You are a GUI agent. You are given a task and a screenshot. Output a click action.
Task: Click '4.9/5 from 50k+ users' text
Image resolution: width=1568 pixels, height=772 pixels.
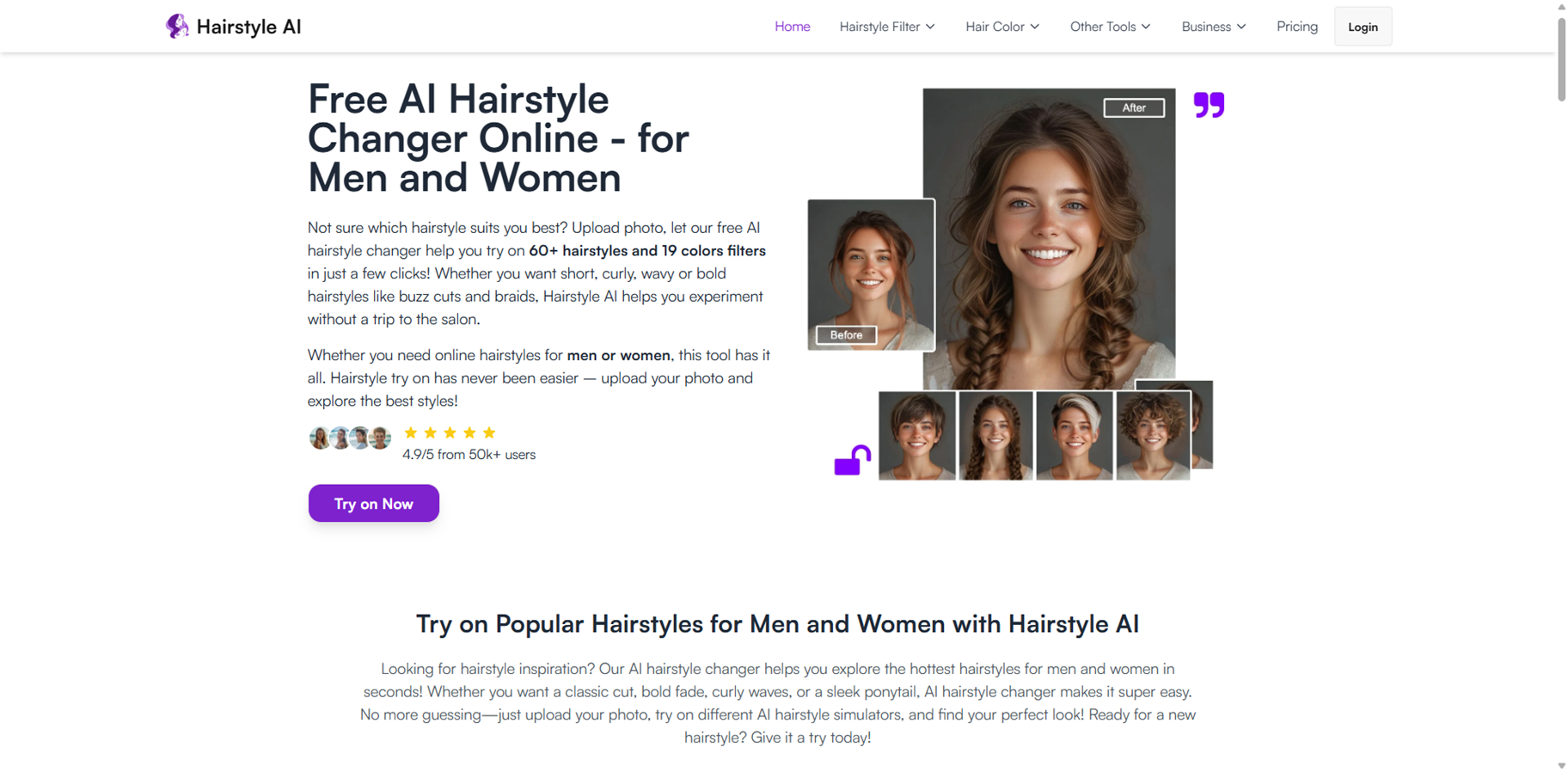pyautogui.click(x=469, y=454)
